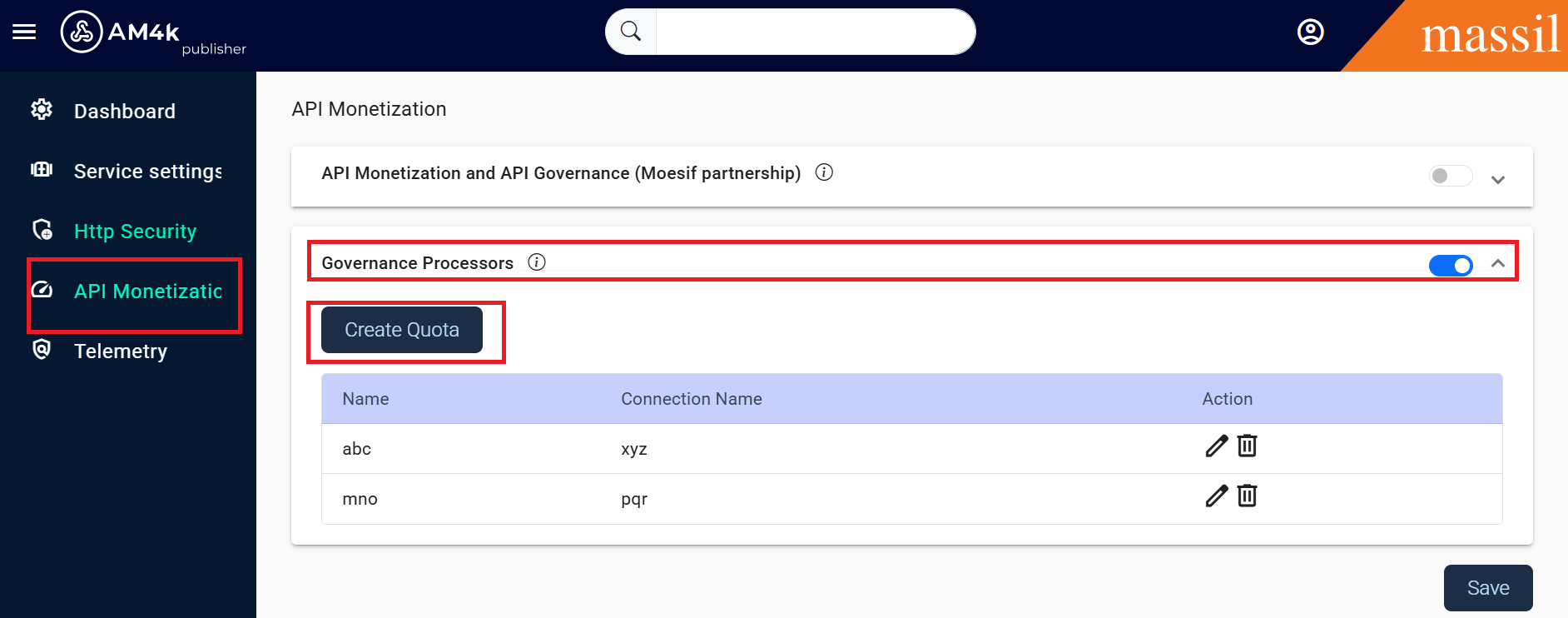
Task: Delete the mno quota with trash icon
Action: [x=1247, y=496]
